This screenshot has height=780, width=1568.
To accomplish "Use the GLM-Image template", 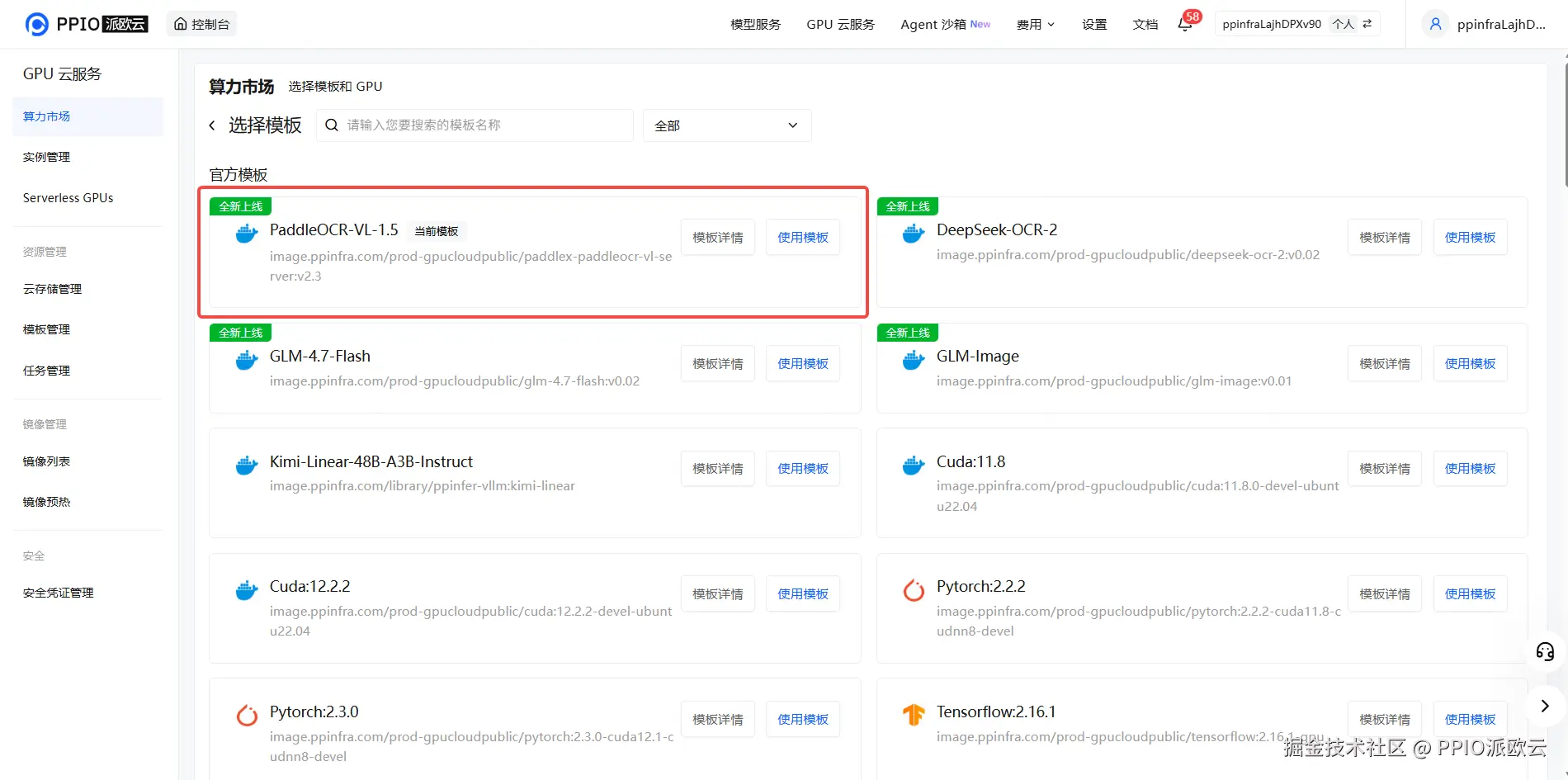I will [1470, 364].
